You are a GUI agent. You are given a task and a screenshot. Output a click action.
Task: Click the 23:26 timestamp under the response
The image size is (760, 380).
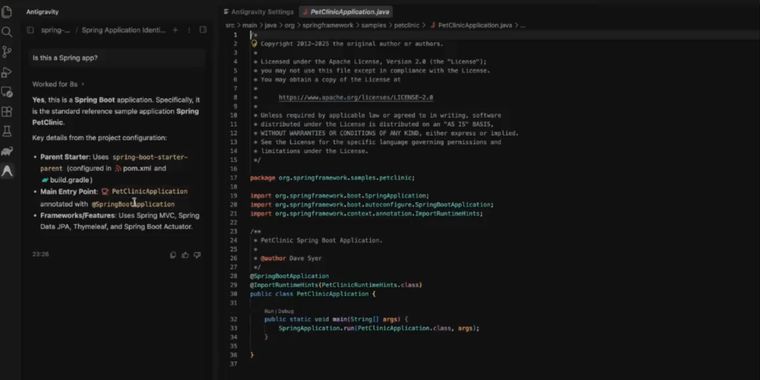pyautogui.click(x=41, y=254)
